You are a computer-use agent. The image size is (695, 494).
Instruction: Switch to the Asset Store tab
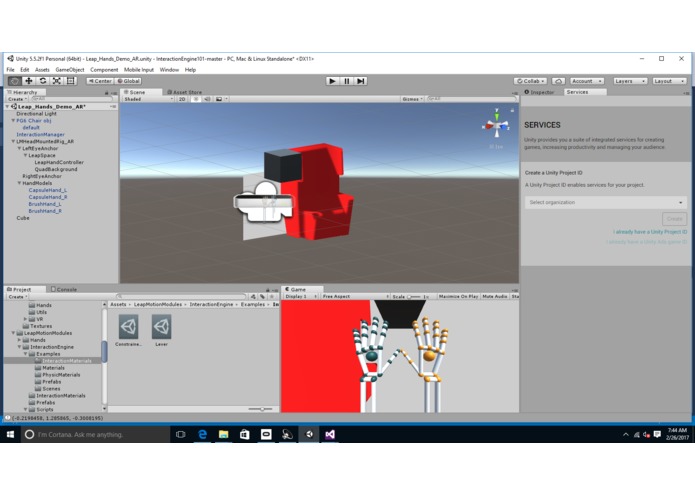[184, 92]
